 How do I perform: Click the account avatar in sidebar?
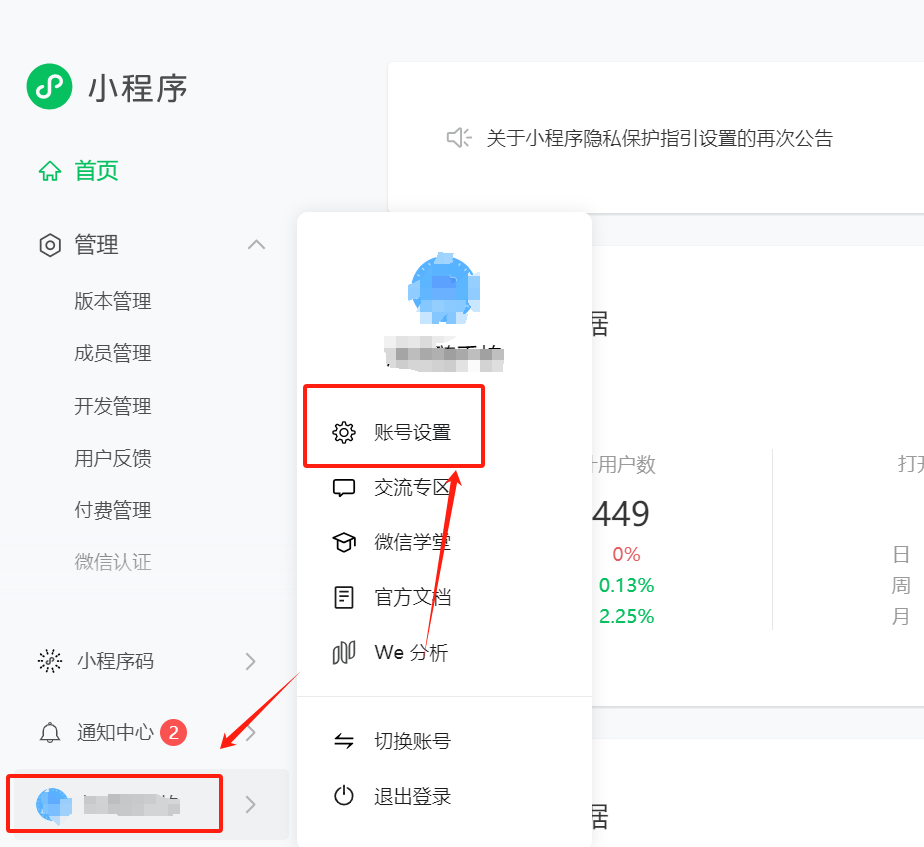click(54, 805)
